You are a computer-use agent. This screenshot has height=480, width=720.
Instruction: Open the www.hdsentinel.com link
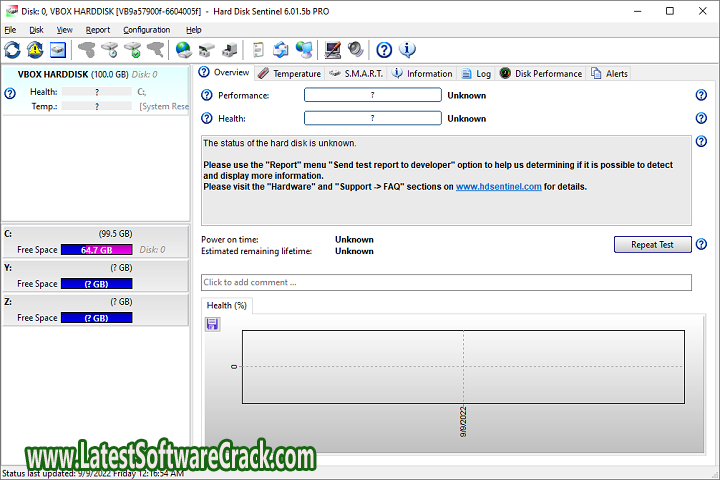point(498,186)
